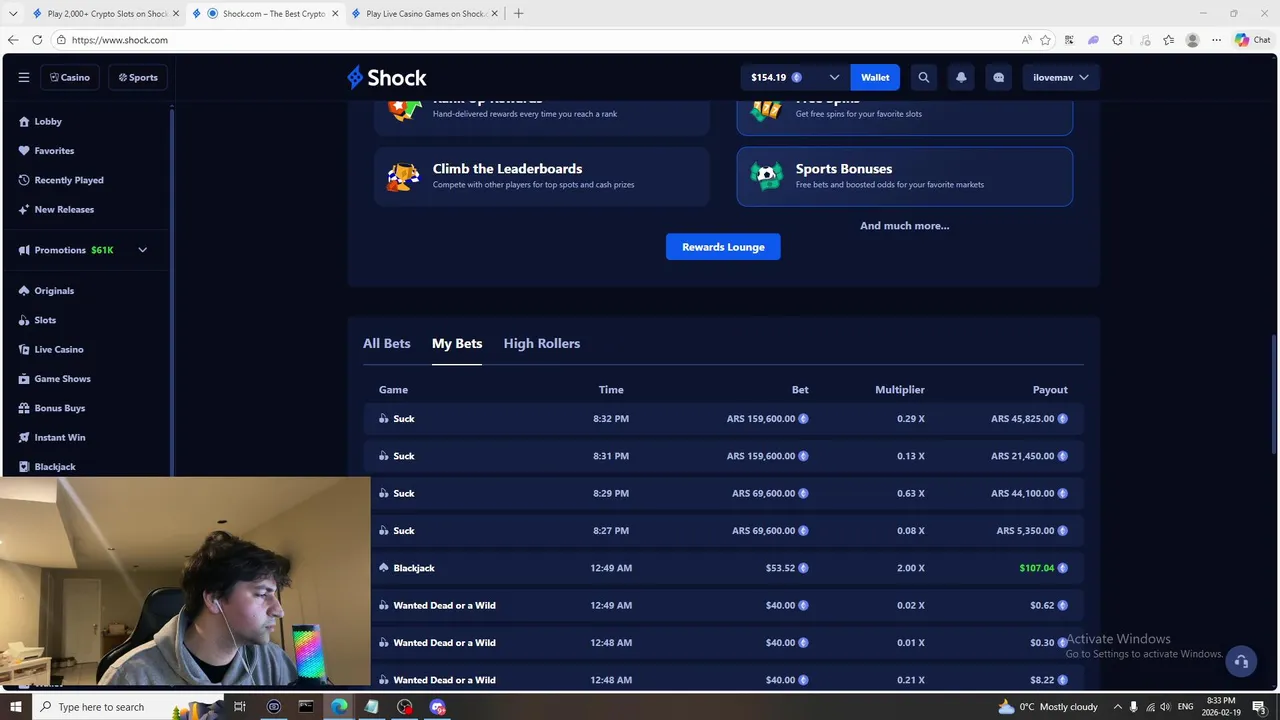Expand the Promotions sidebar section
This screenshot has height=720, width=1280.
point(142,250)
